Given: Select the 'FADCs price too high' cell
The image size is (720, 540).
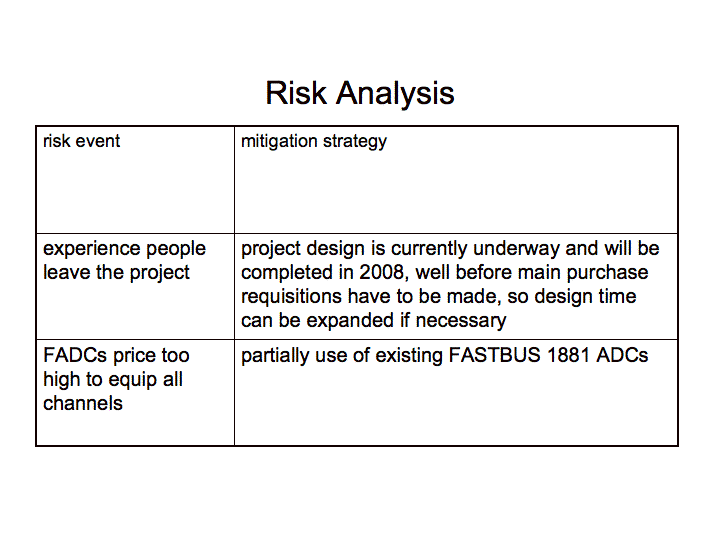Looking at the screenshot, I should coord(135,393).
